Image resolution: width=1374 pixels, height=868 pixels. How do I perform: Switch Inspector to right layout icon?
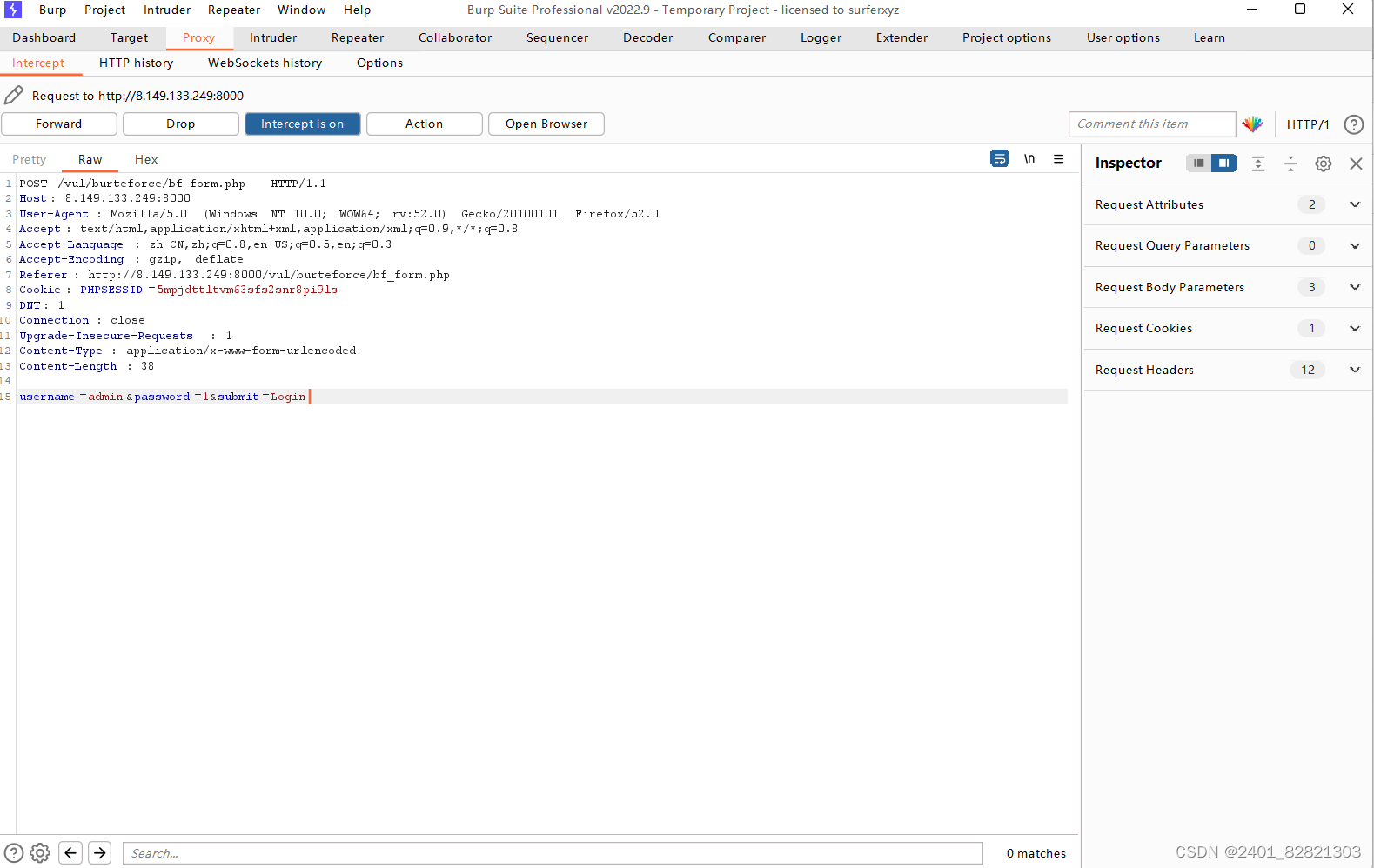pyautogui.click(x=1223, y=163)
